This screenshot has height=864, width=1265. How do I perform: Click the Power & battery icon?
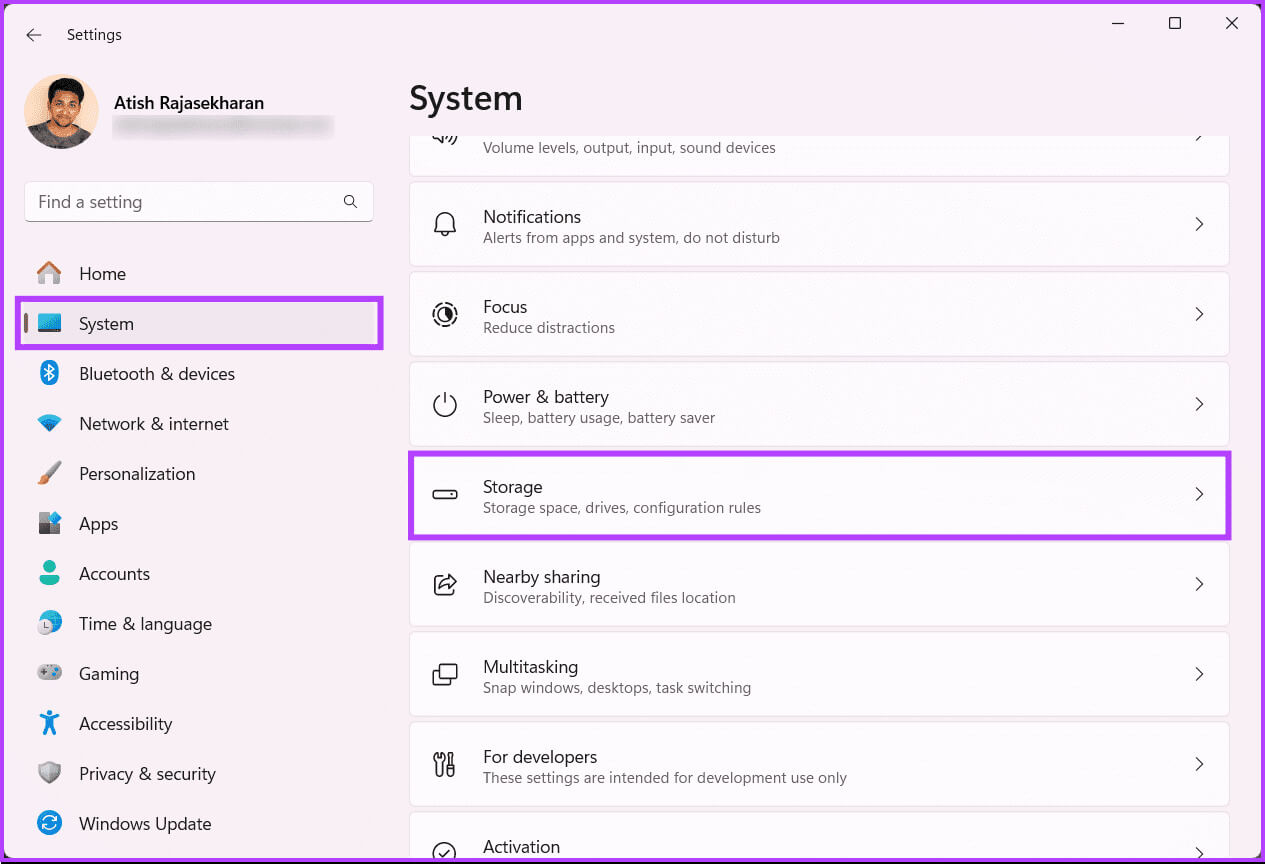point(444,405)
